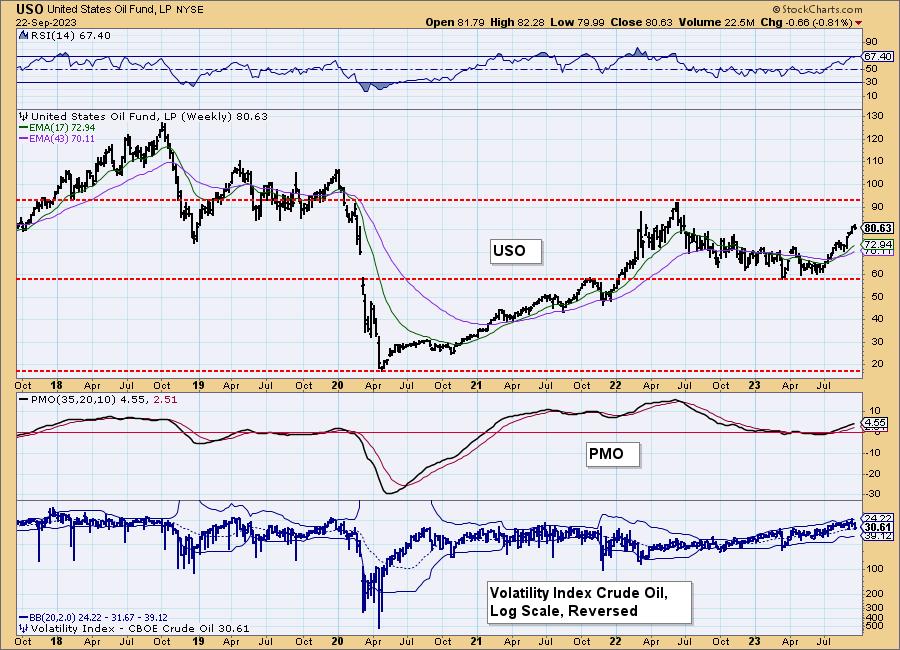Click the red down-arrow change indicator
This screenshot has width=900, height=650.
[859, 23]
